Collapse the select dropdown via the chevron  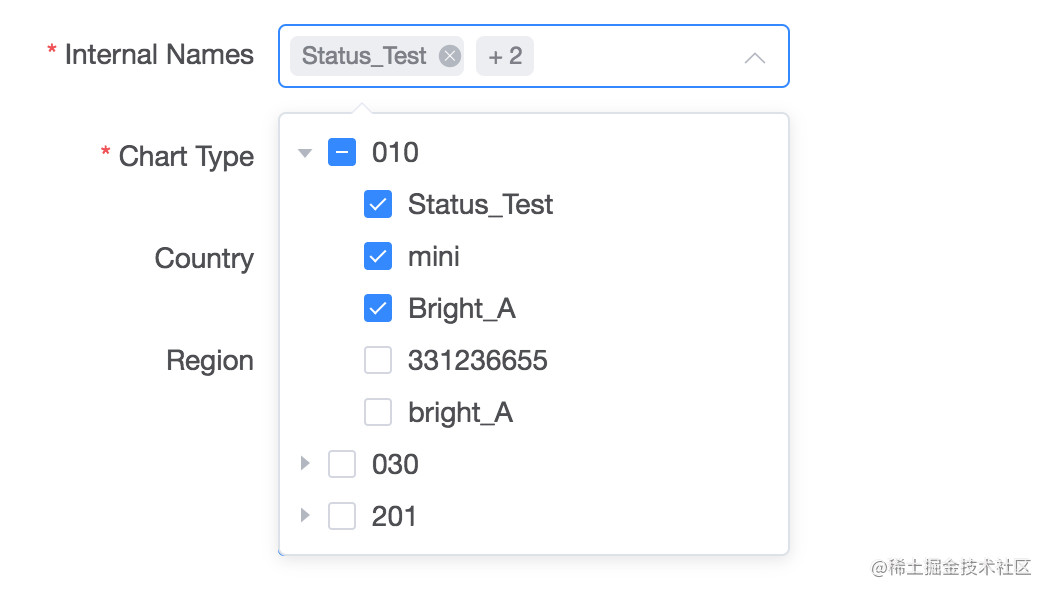pos(756,59)
